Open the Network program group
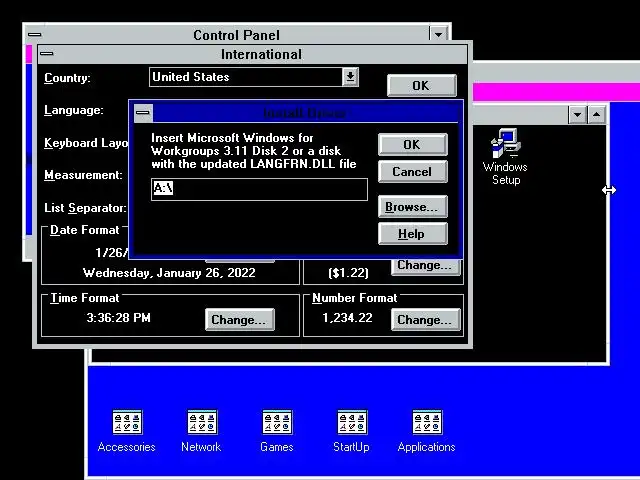The height and width of the screenshot is (480, 640). click(201, 431)
